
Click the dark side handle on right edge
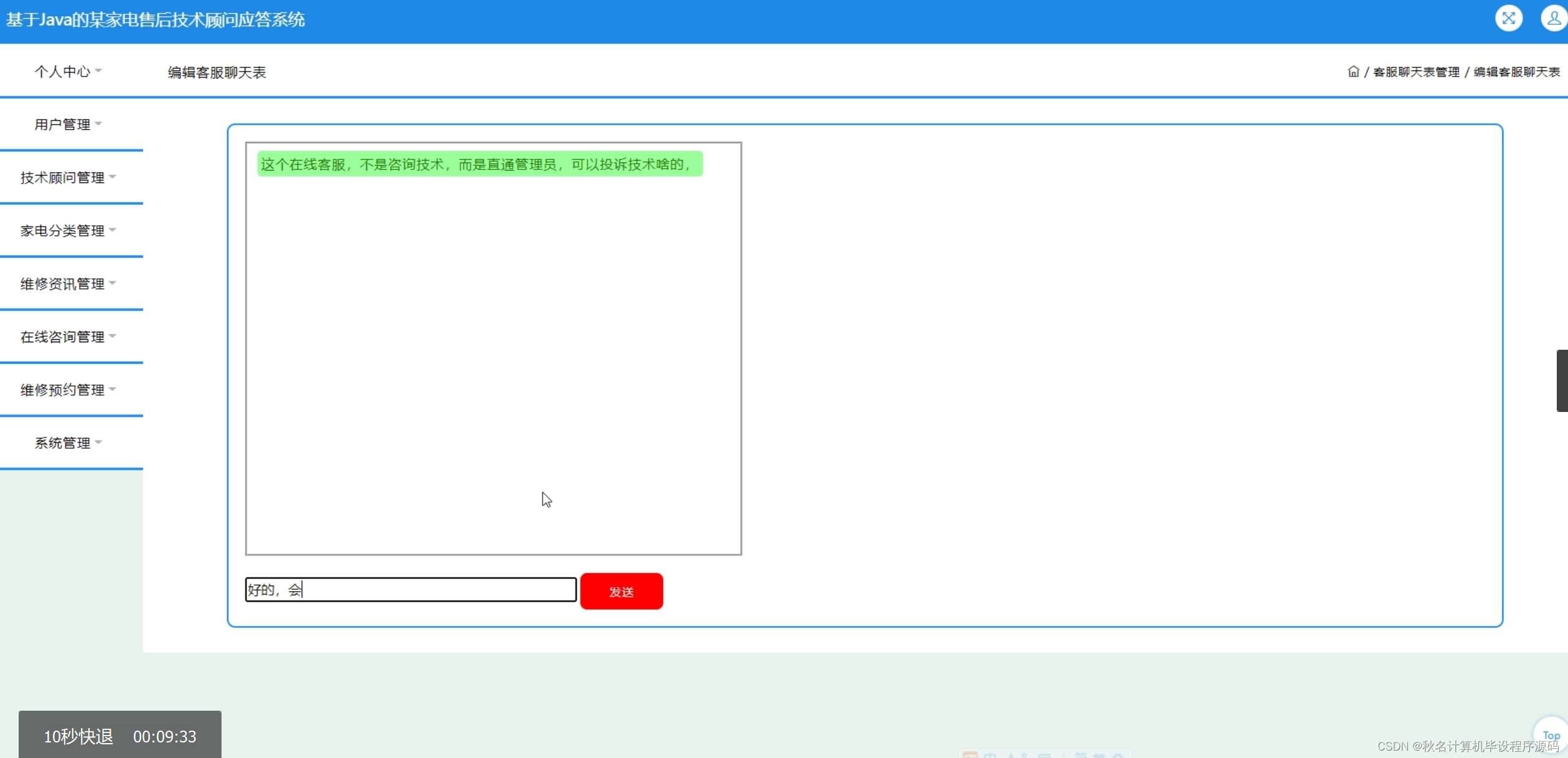pos(1562,380)
